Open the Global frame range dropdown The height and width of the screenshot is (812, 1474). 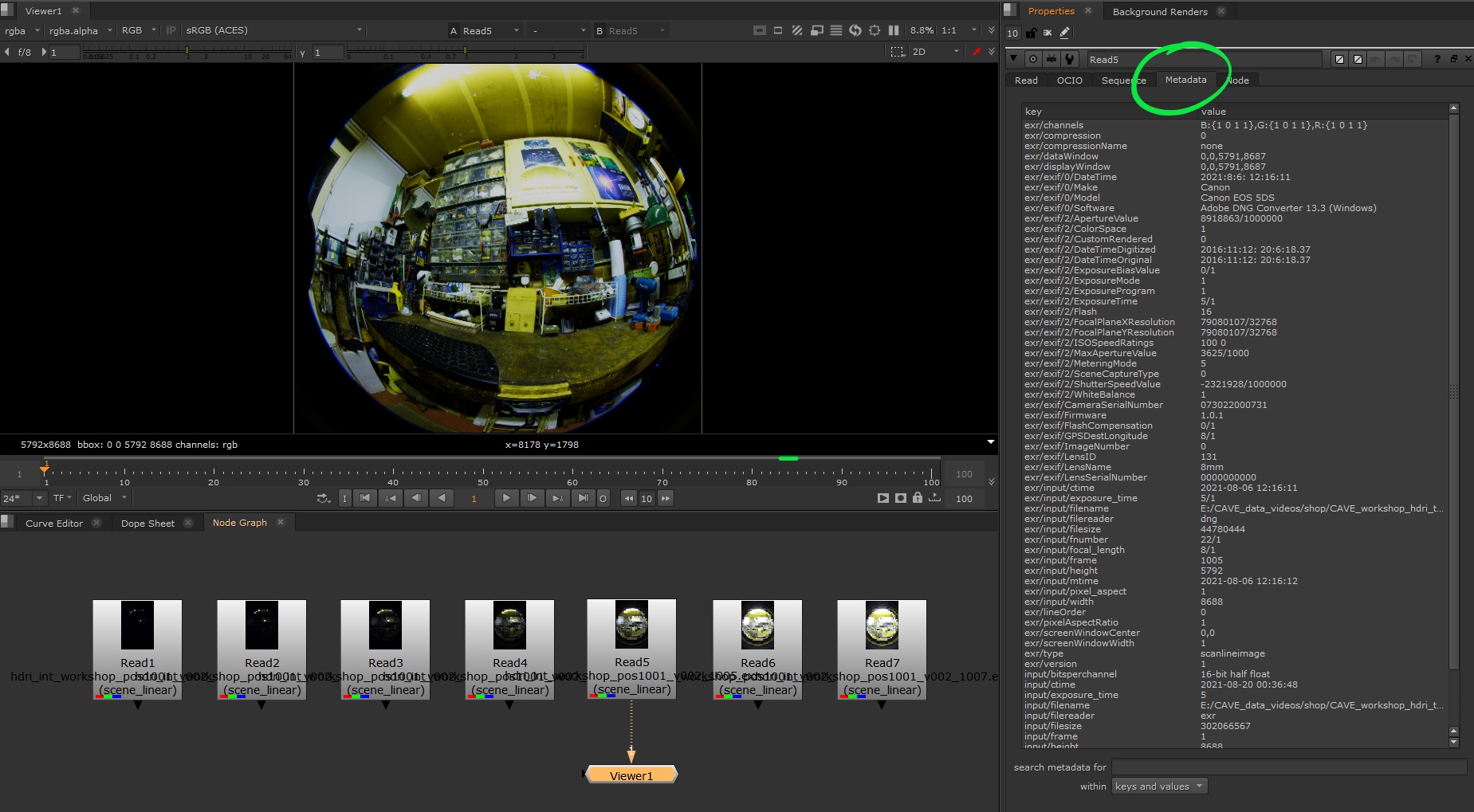(x=104, y=498)
